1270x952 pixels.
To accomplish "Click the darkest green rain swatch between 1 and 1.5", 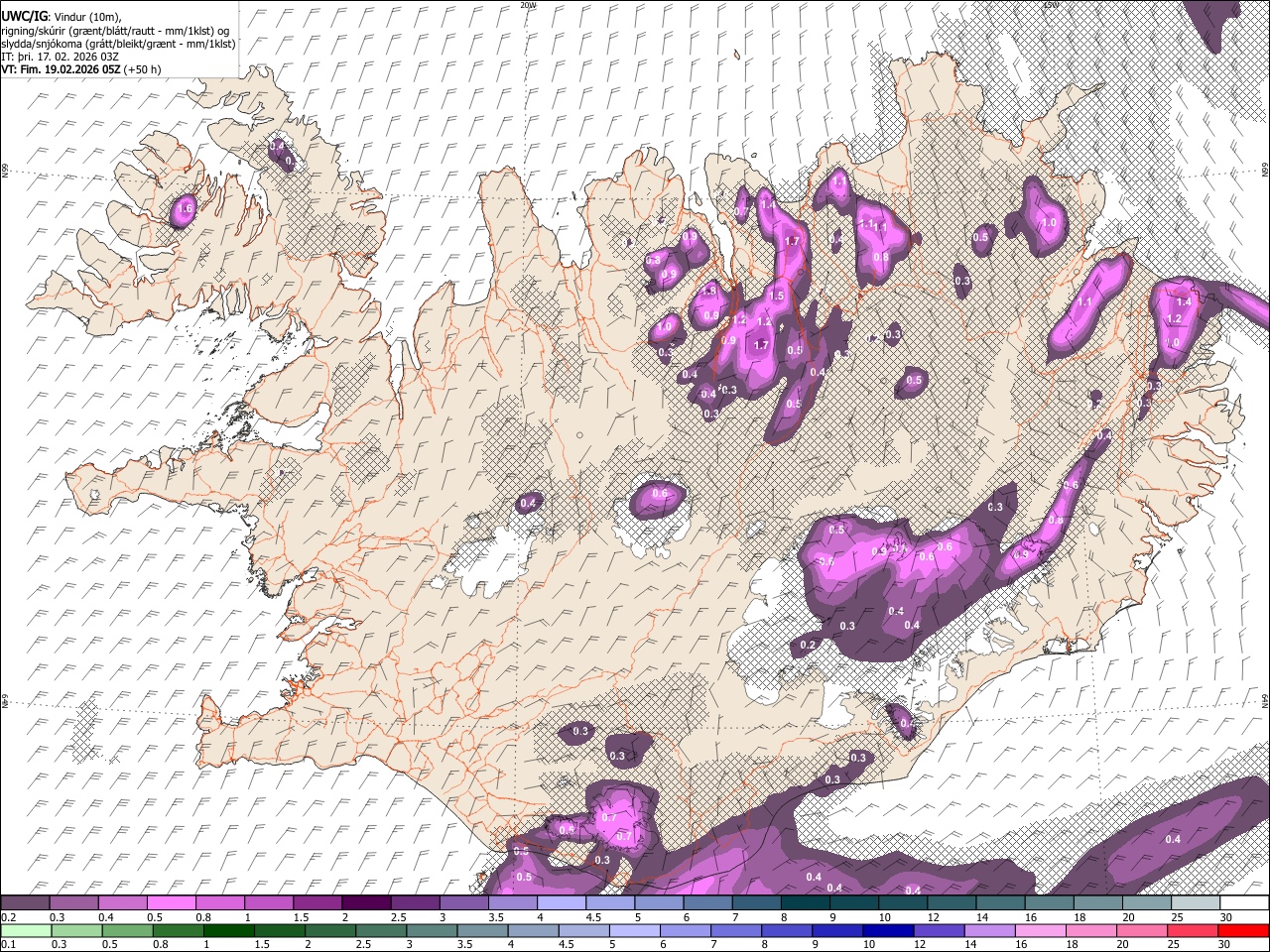I will (x=229, y=930).
